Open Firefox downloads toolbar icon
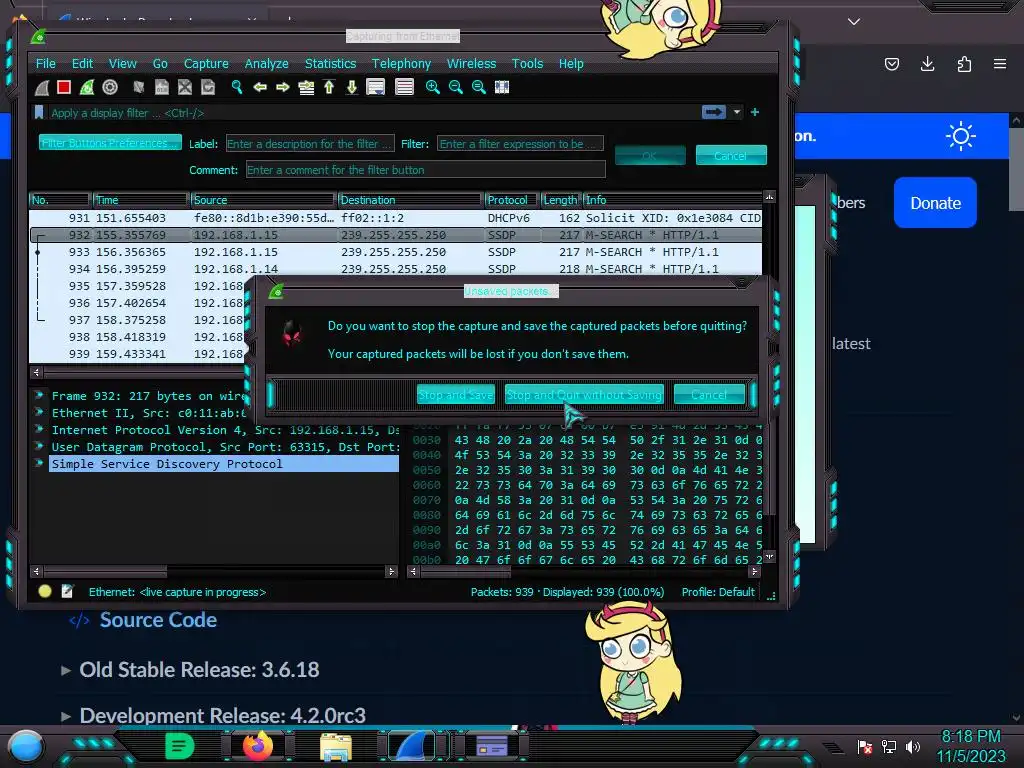This screenshot has width=1024, height=768. pyautogui.click(x=927, y=63)
